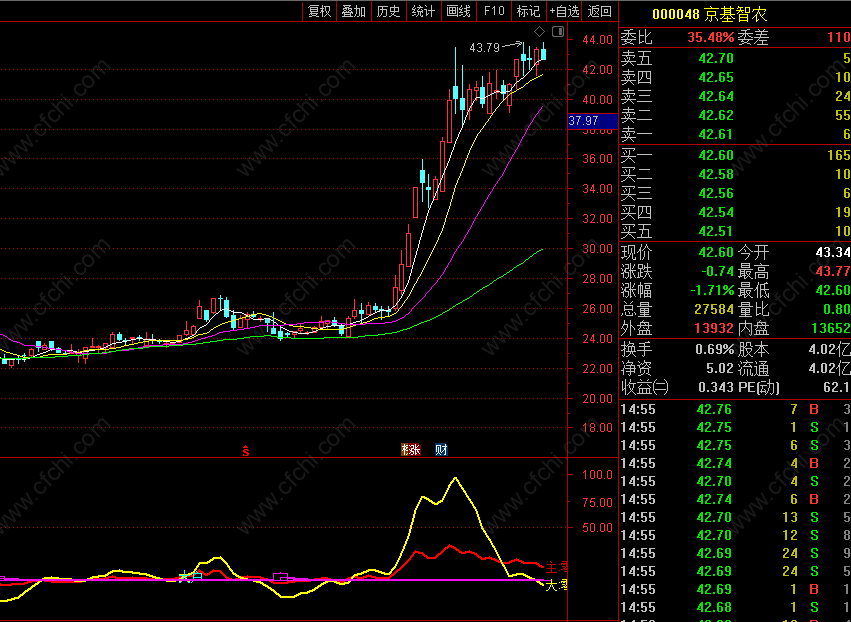Select the 14:55 tick at 42.69 with volume 1

pyautogui.click(x=735, y=589)
